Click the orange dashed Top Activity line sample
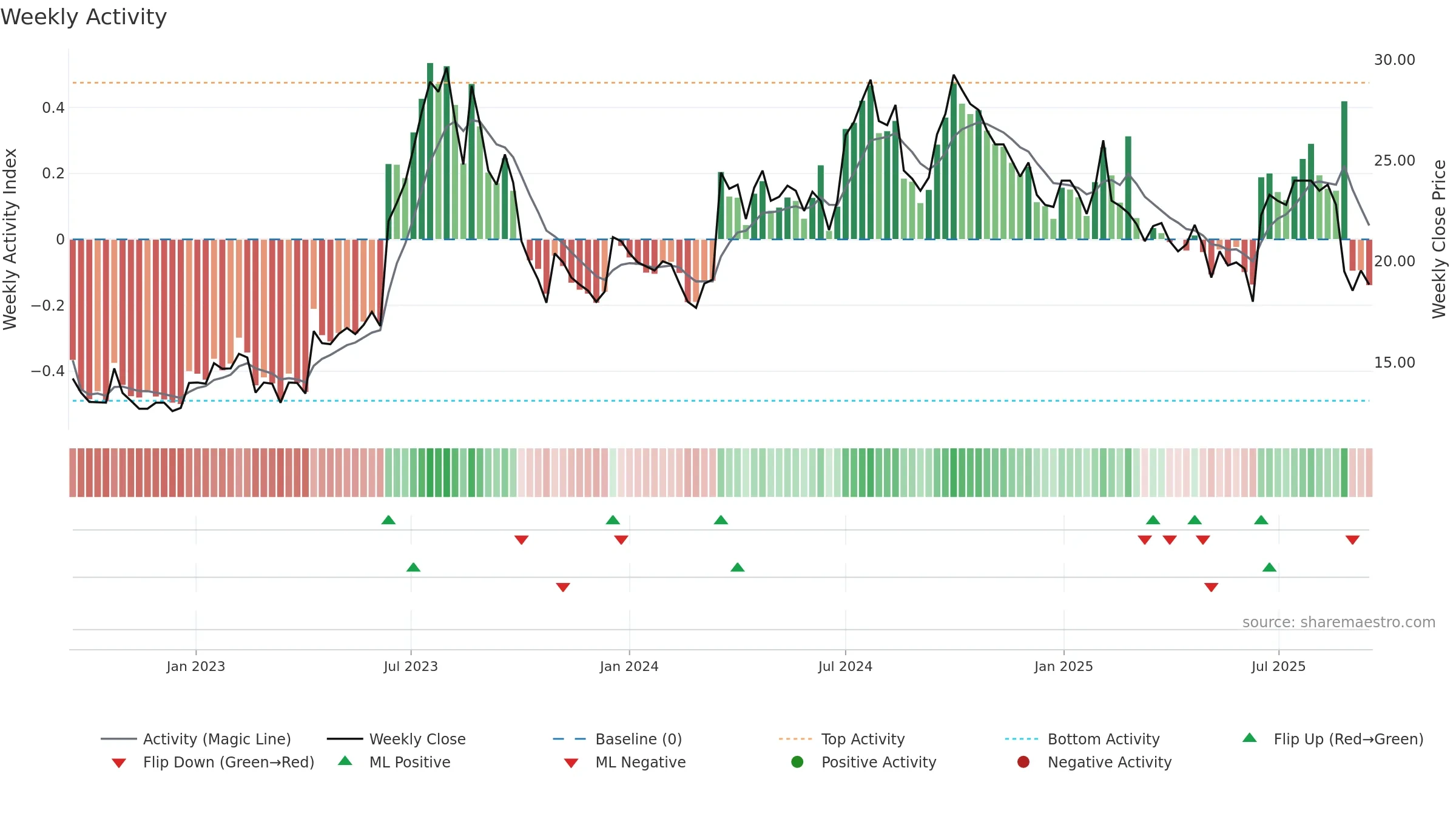Screen dimensions: 1456x819 point(795,739)
